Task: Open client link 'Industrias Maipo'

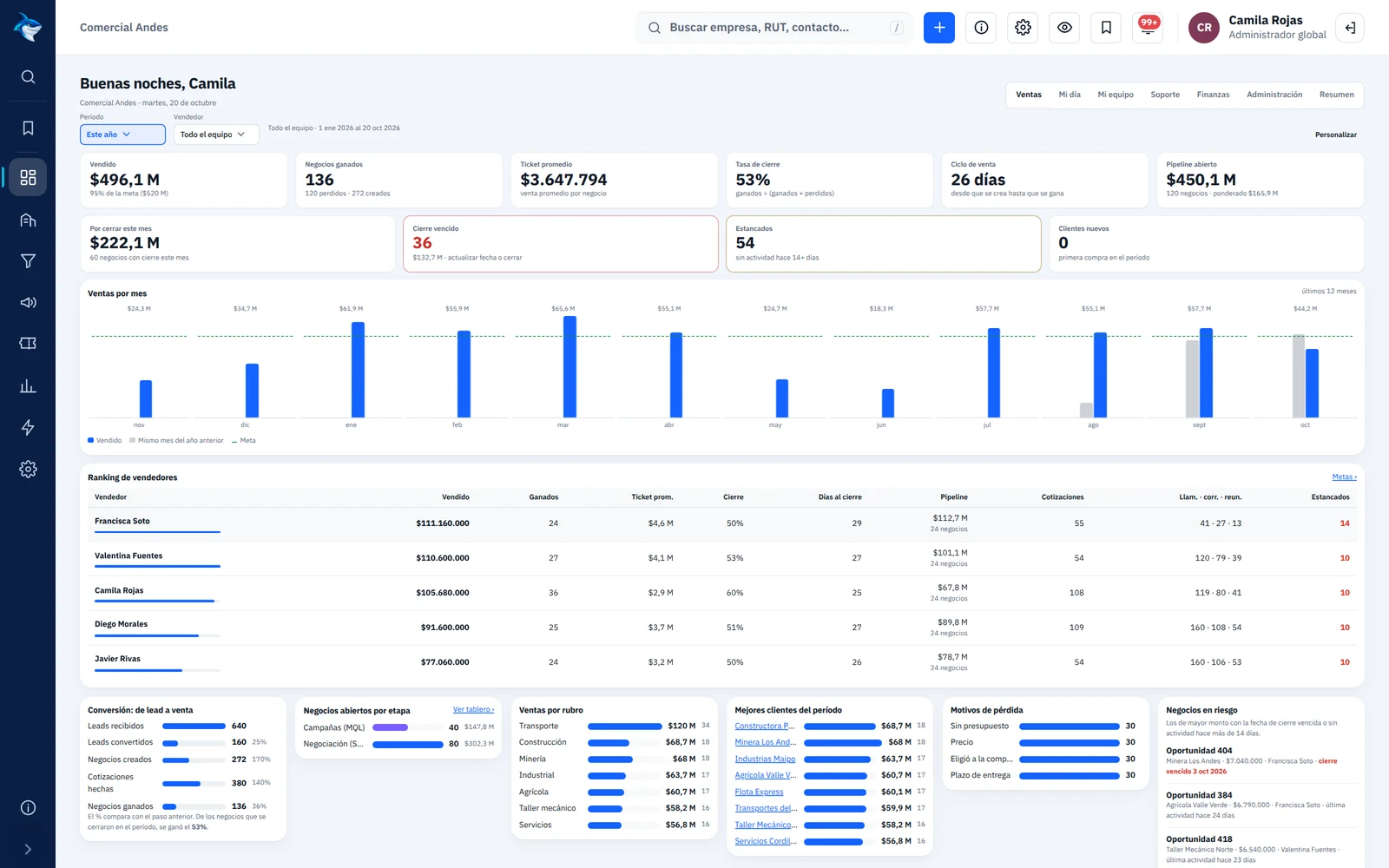Action: pyautogui.click(x=765, y=759)
